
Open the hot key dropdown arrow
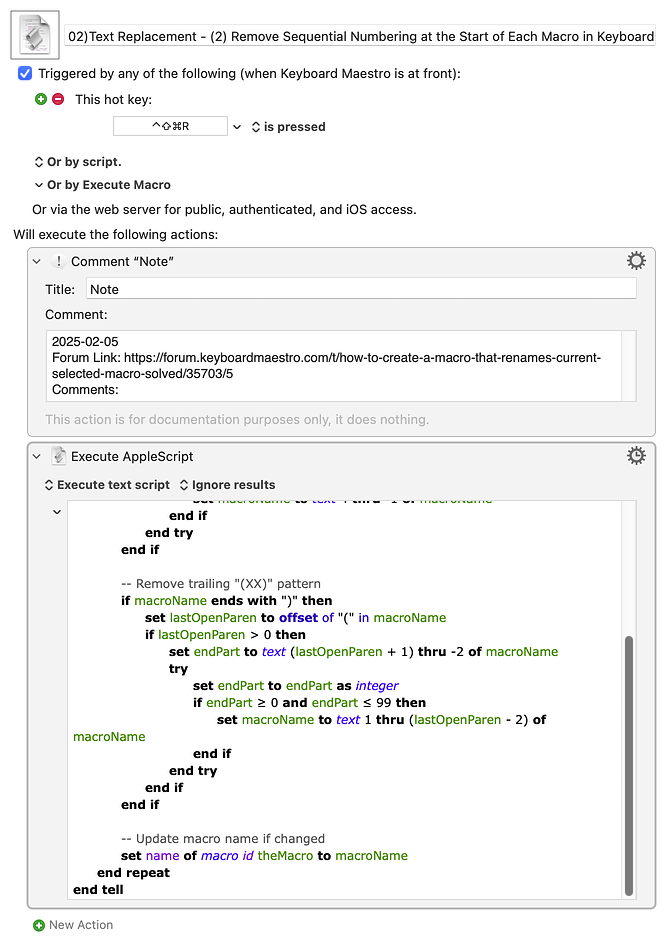pyautogui.click(x=237, y=127)
